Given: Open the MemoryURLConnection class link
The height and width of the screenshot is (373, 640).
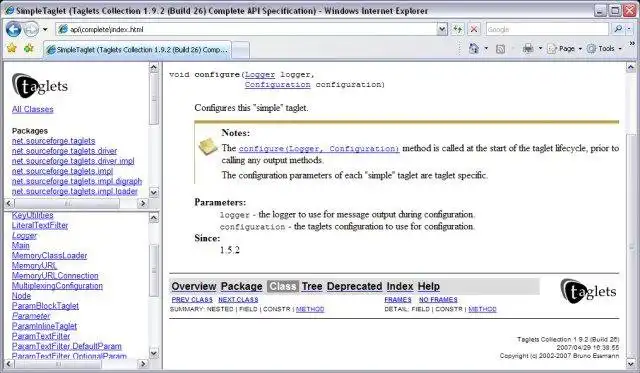Looking at the screenshot, I should (x=55, y=276).
